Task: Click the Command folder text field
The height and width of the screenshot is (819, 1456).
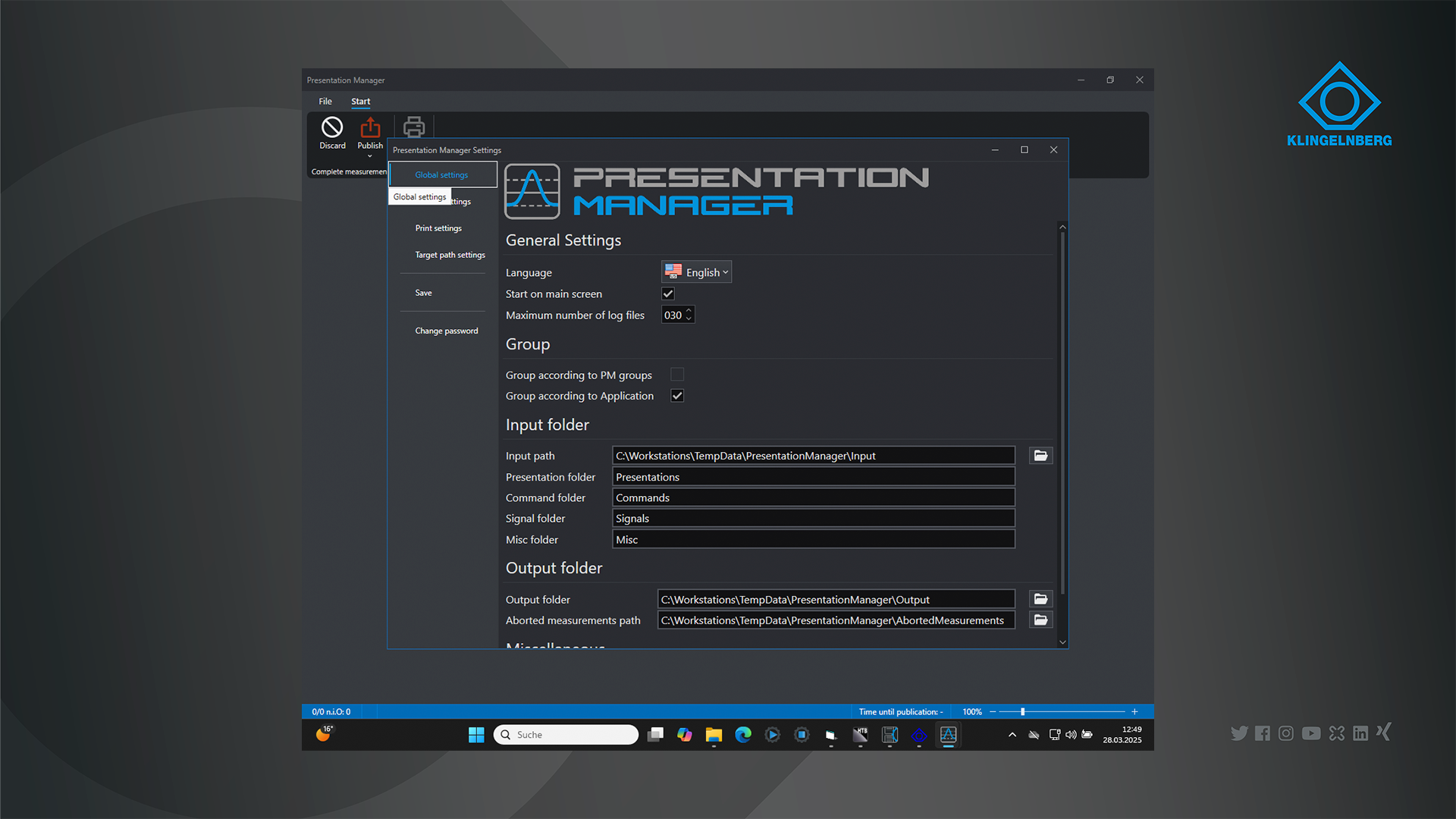Action: coord(814,497)
